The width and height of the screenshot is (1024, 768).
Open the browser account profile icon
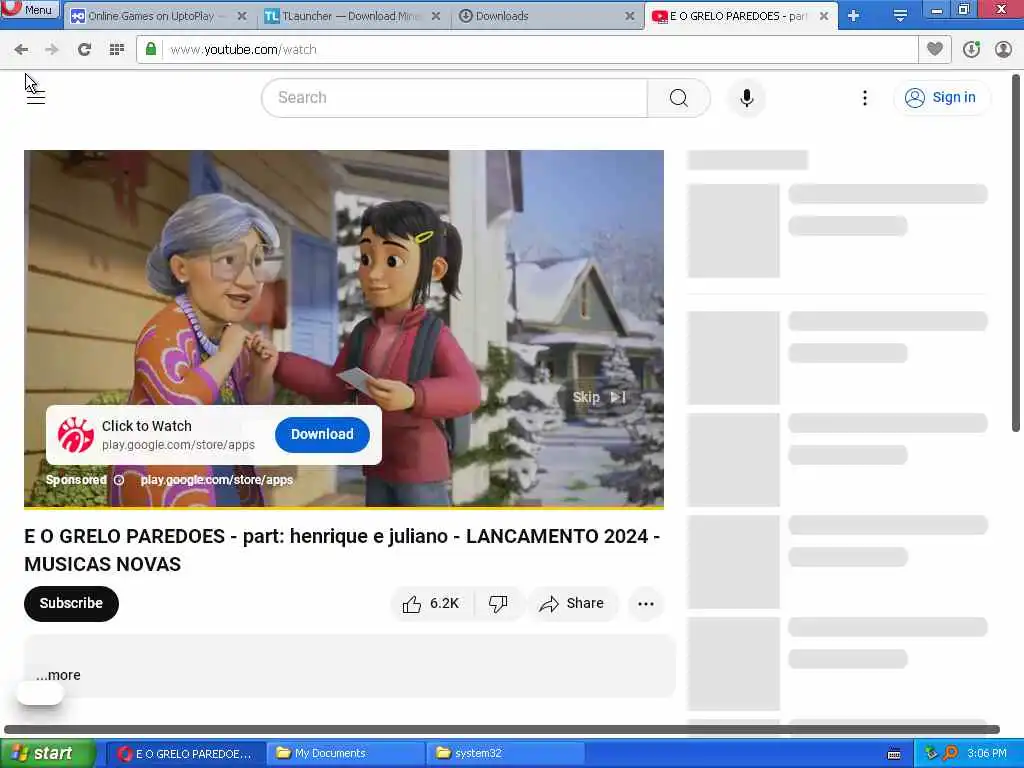point(1003,49)
